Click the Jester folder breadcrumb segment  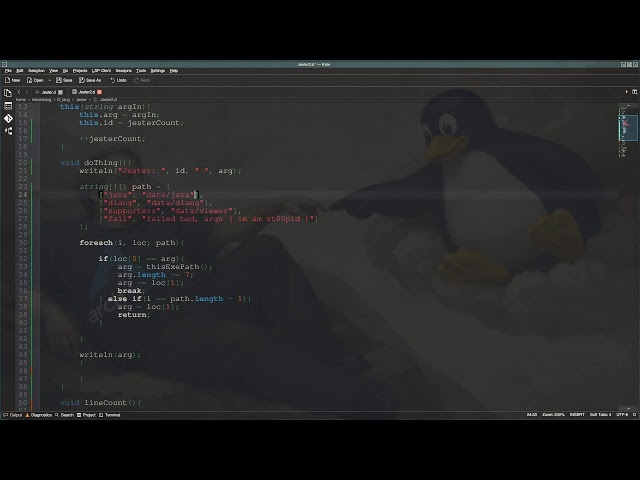click(x=81, y=100)
